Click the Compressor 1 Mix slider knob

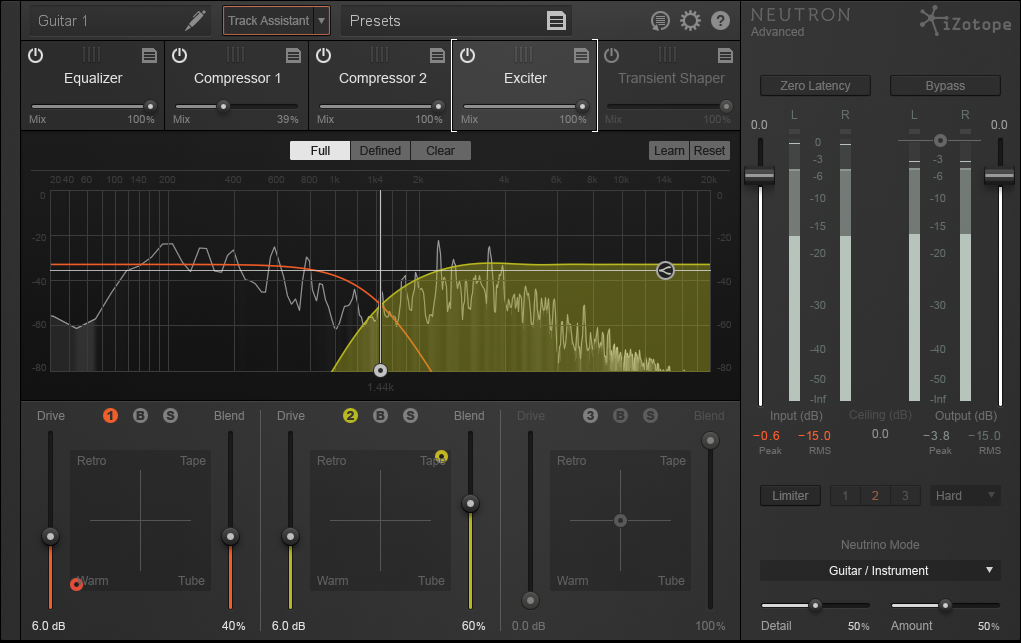(x=223, y=106)
